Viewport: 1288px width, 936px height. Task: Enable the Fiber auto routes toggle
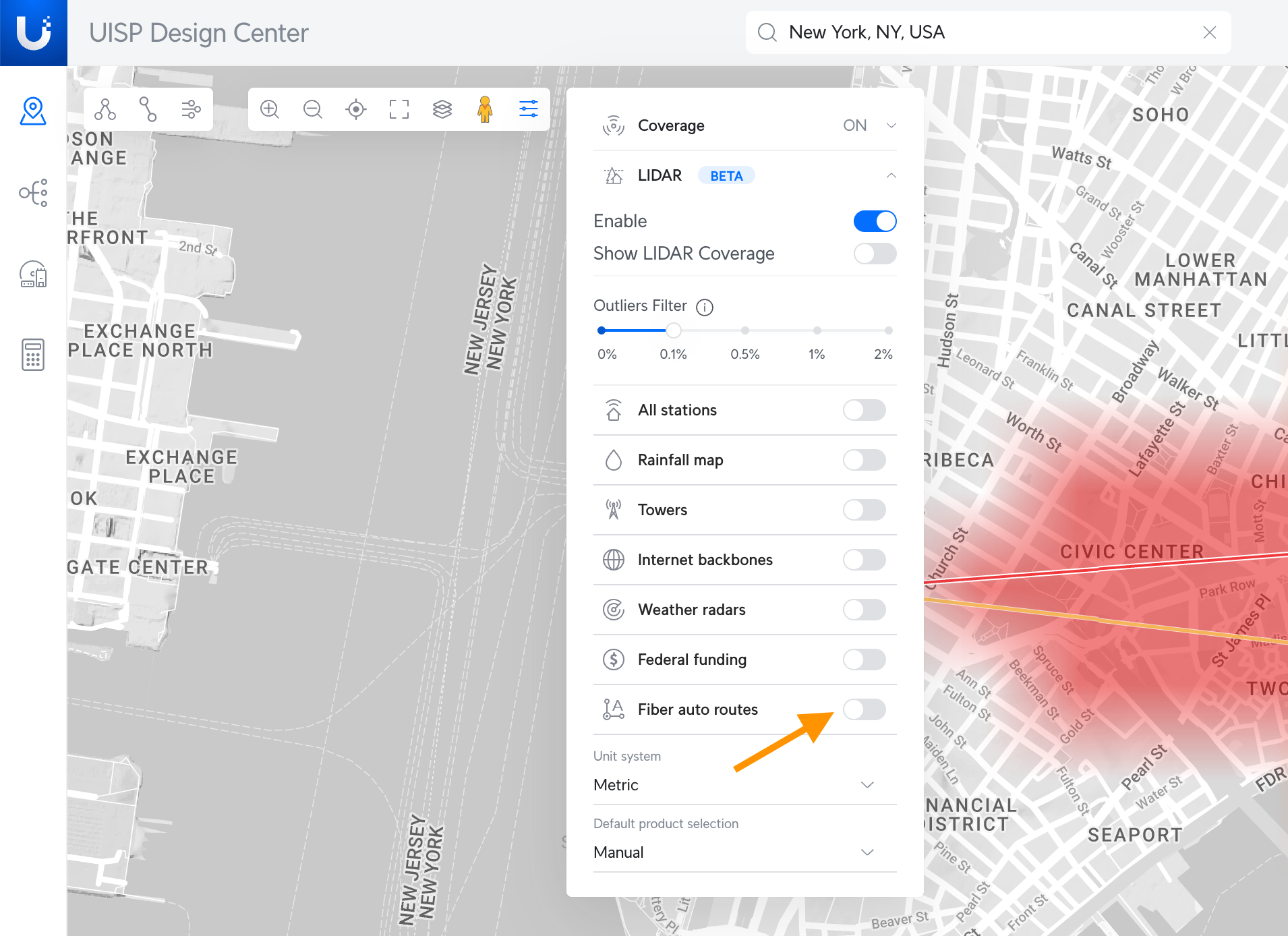coord(864,709)
